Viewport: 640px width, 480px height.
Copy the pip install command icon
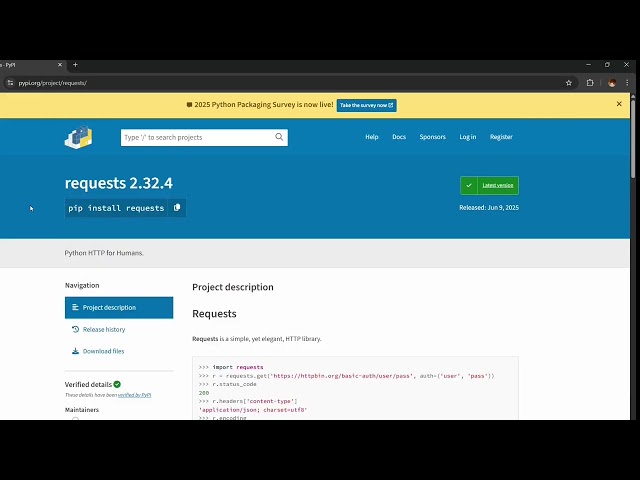[x=177, y=208]
